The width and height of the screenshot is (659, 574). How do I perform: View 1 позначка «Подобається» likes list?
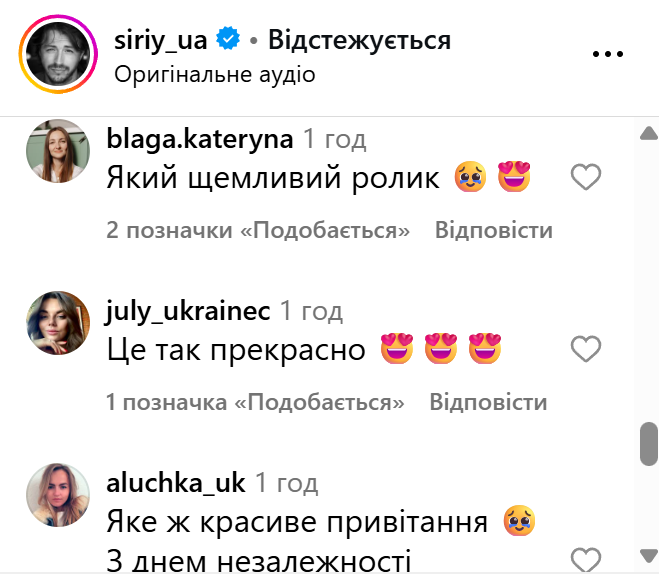coord(255,402)
